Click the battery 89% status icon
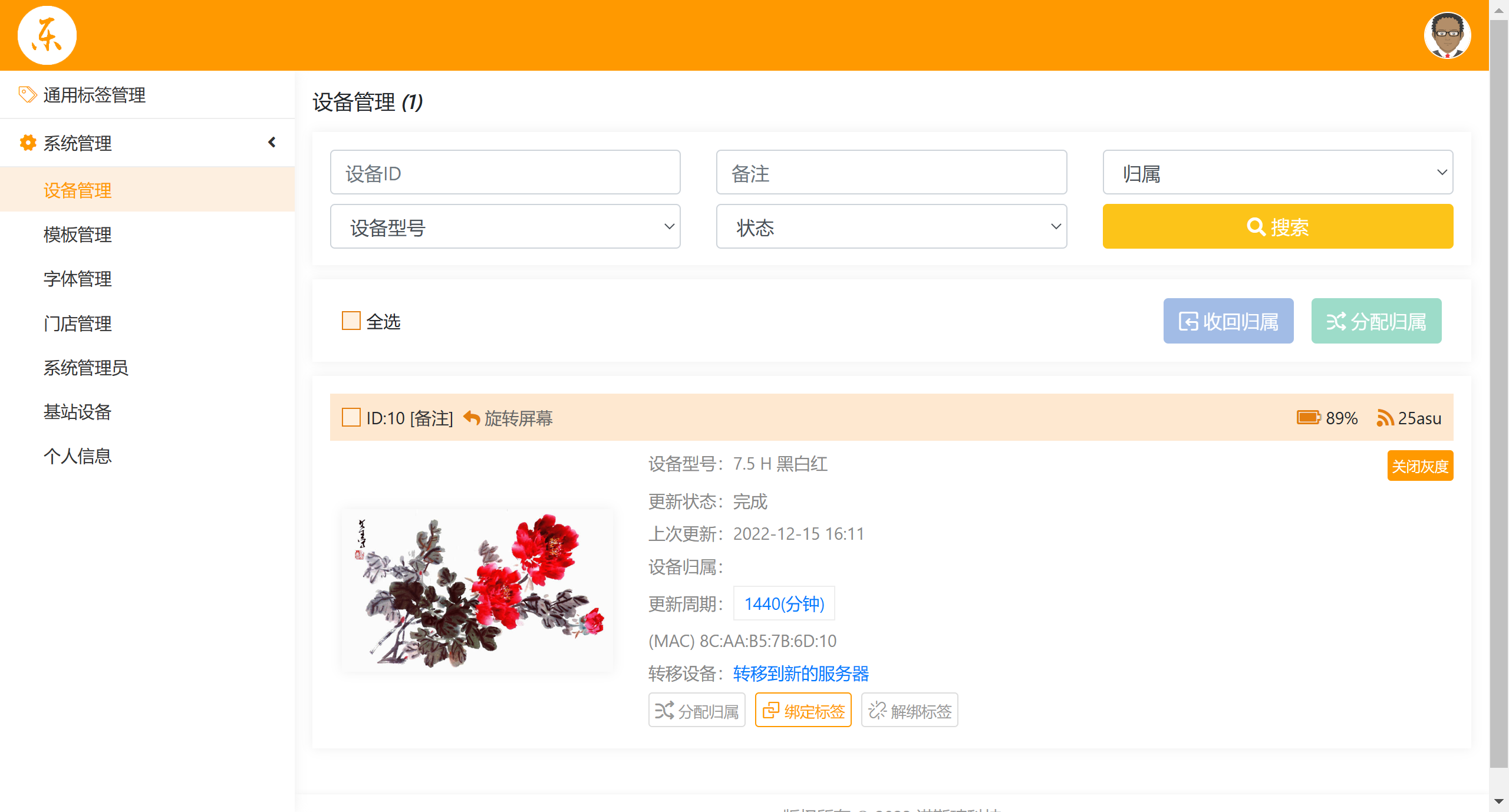Image resolution: width=1509 pixels, height=812 pixels. click(1309, 418)
